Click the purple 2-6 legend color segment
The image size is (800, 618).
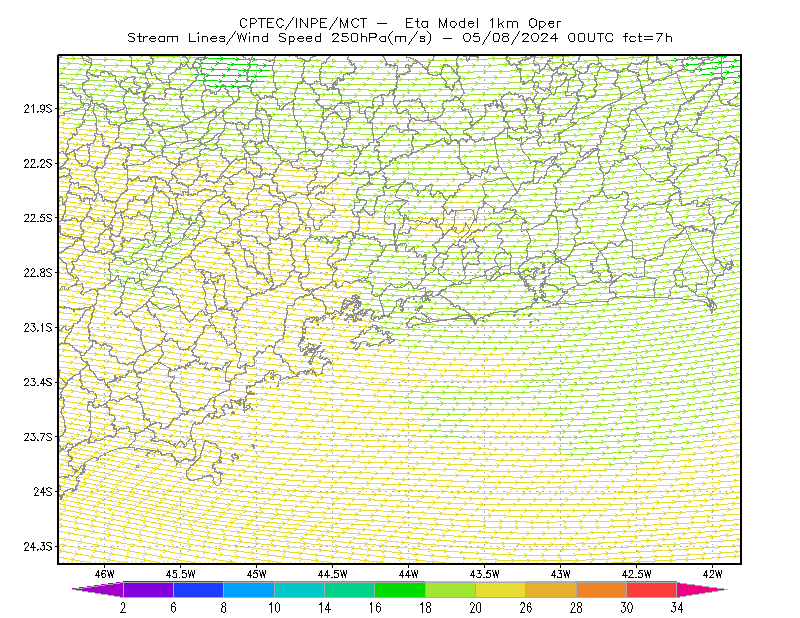coord(148,589)
